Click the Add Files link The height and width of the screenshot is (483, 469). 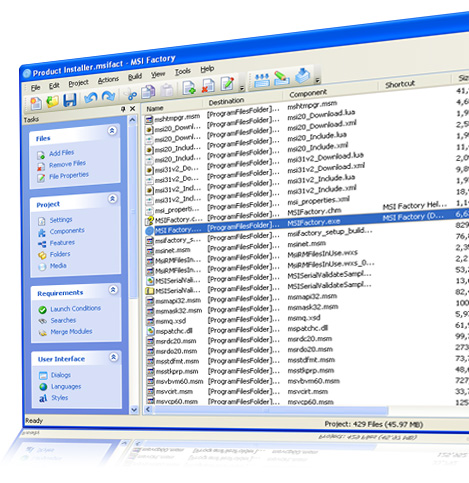[x=62, y=153]
